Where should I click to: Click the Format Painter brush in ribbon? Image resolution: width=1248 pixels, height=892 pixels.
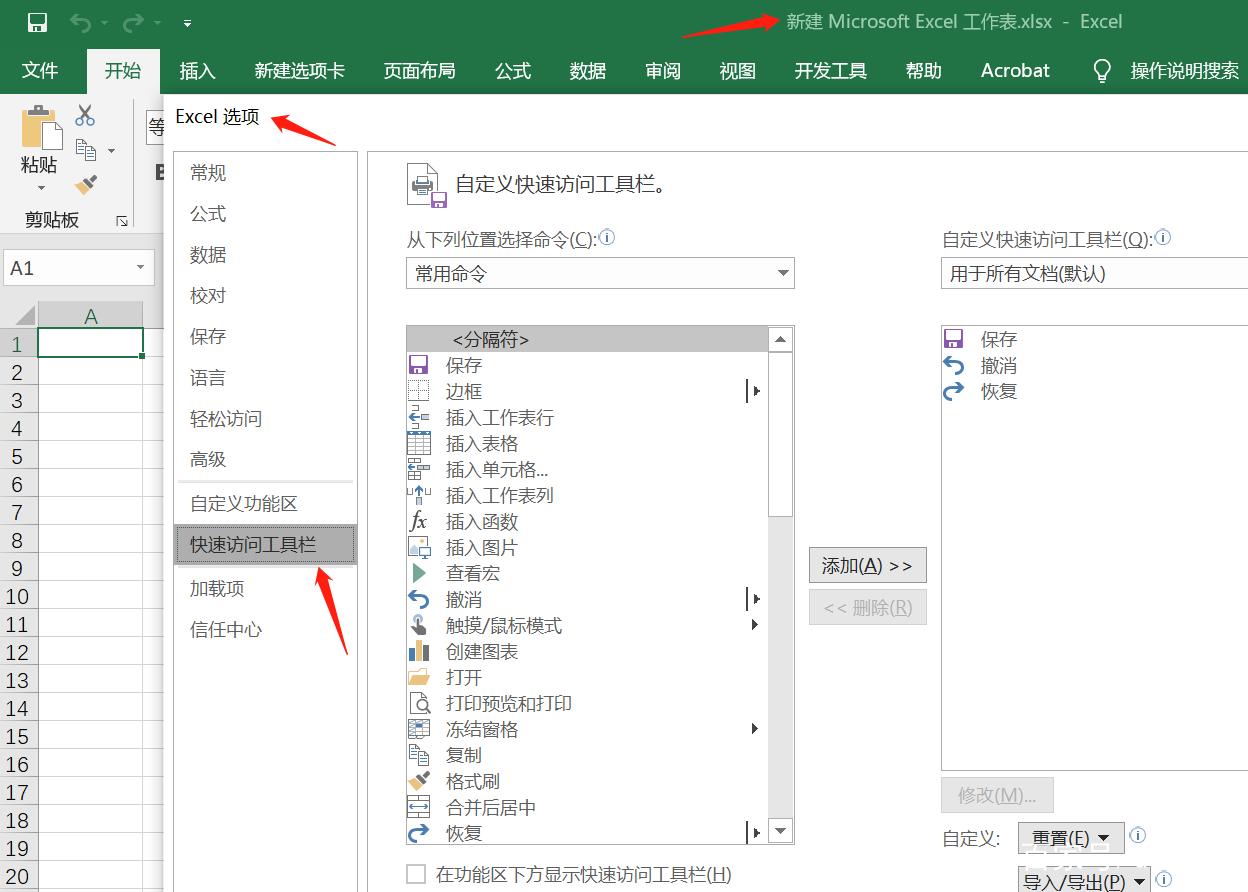(x=86, y=185)
